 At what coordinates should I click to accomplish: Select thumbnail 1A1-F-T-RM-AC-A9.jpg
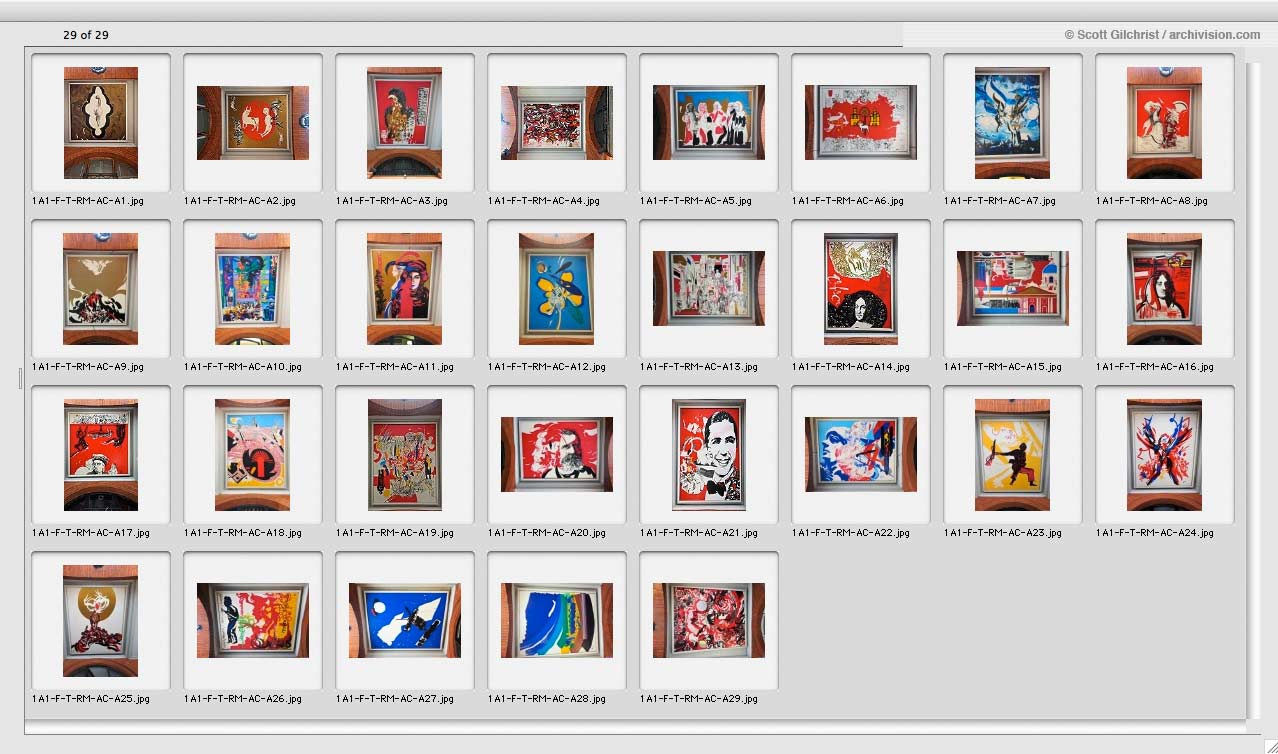click(101, 289)
